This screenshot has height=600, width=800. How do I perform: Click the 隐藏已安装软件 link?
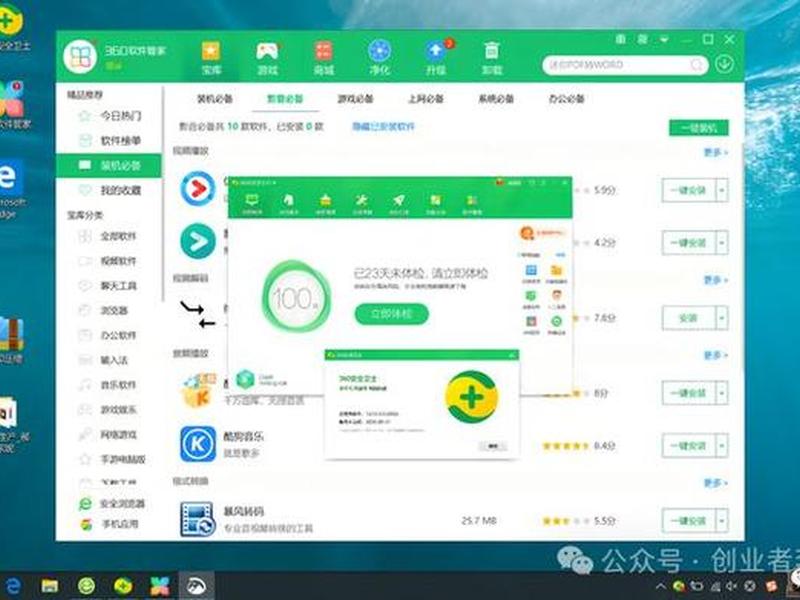coord(384,126)
